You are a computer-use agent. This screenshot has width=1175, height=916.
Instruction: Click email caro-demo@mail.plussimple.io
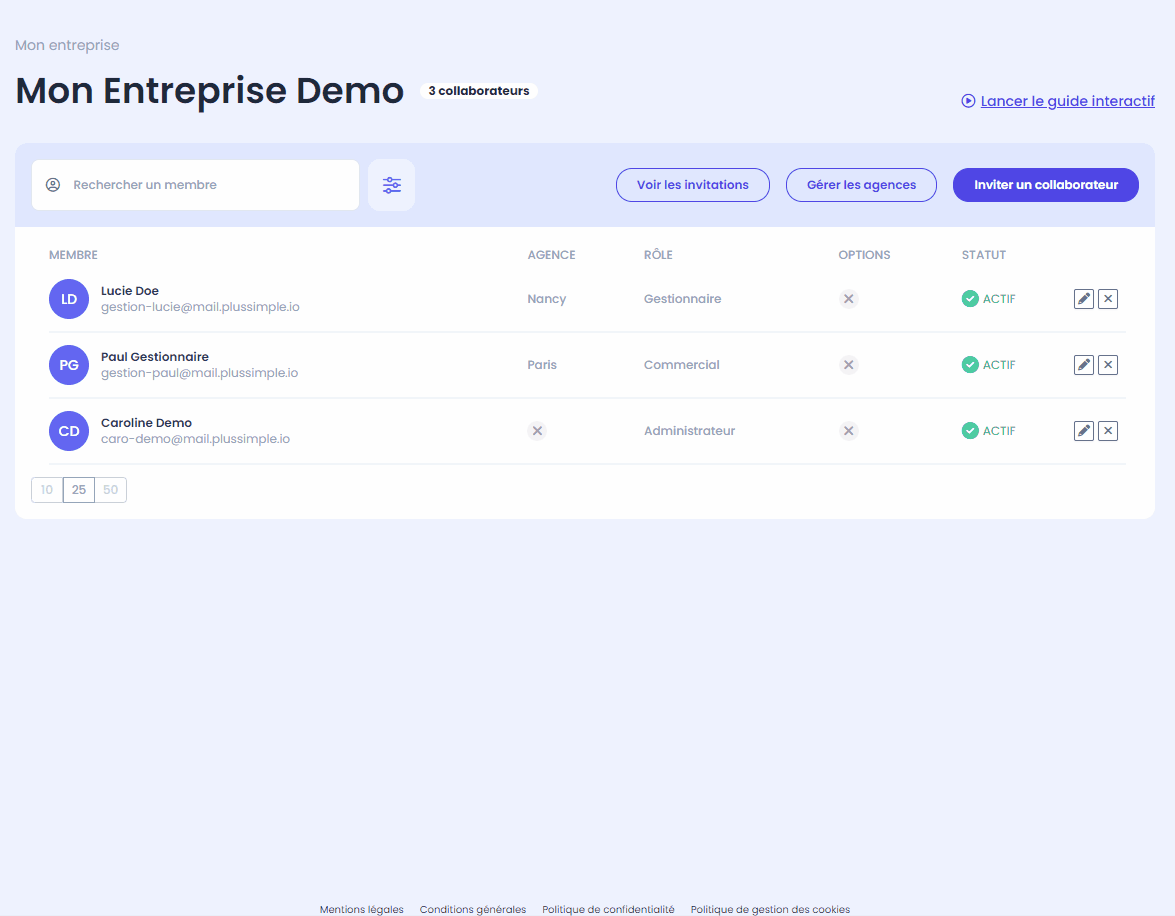point(196,439)
